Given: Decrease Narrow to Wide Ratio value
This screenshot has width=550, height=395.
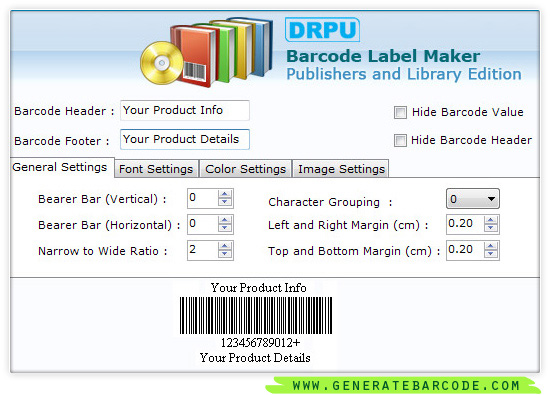Looking at the screenshot, I should pos(224,254).
